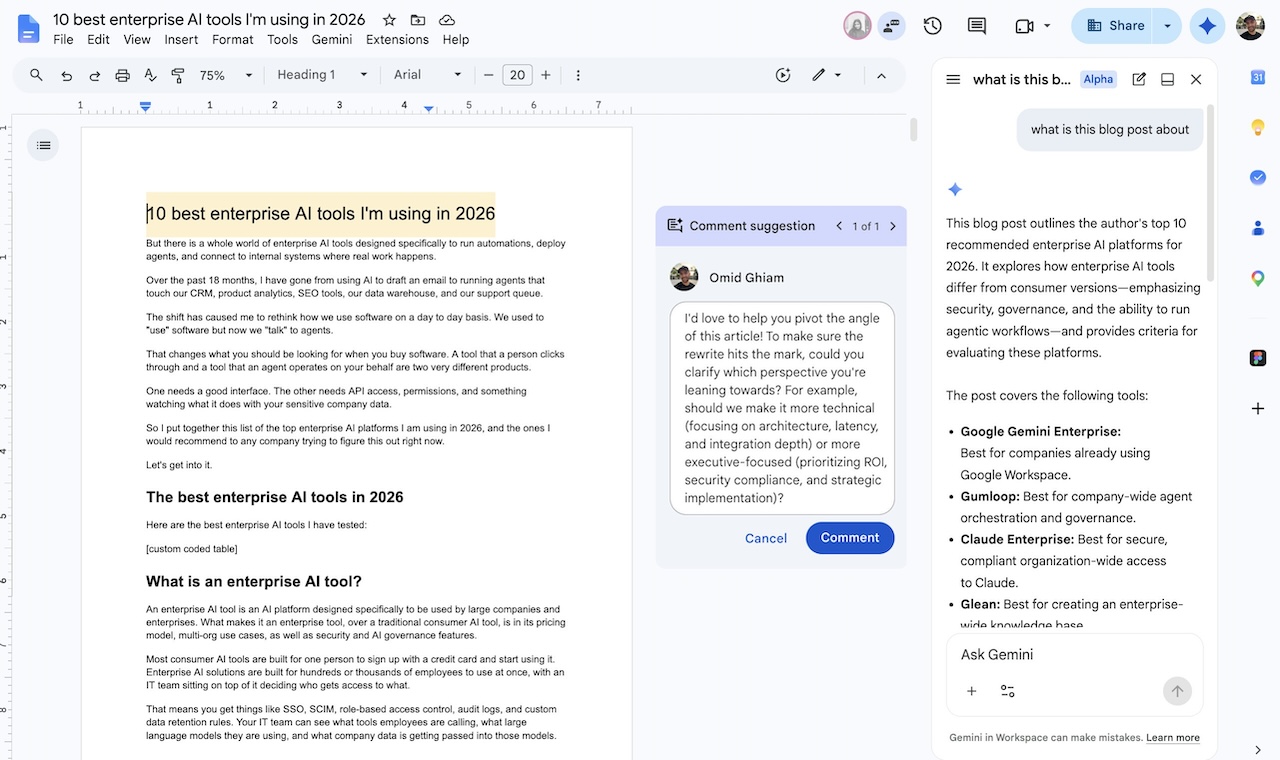1280x760 pixels.
Task: Open Google Keep in side rail
Action: [1258, 127]
